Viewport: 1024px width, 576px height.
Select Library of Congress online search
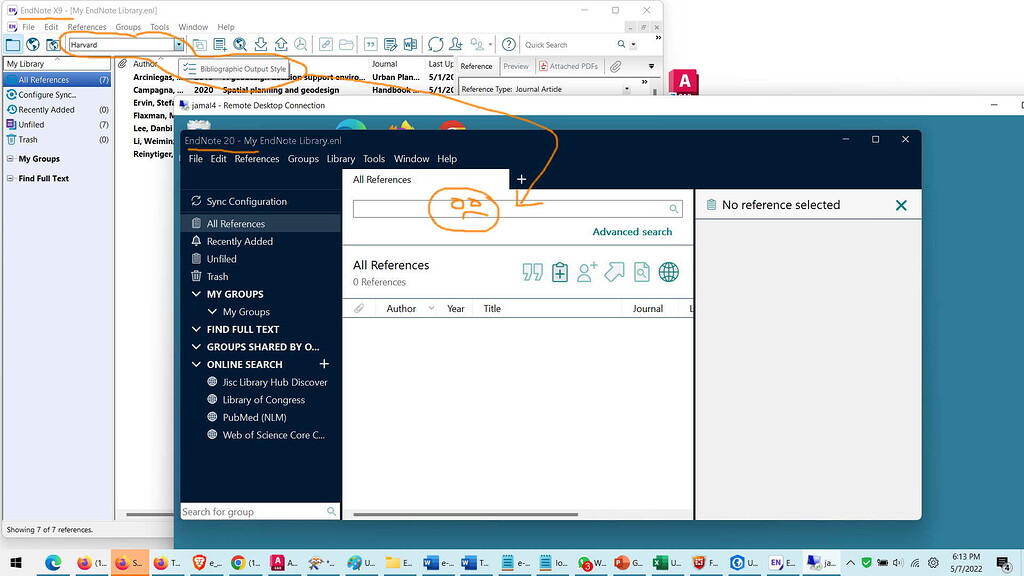[x=264, y=400]
